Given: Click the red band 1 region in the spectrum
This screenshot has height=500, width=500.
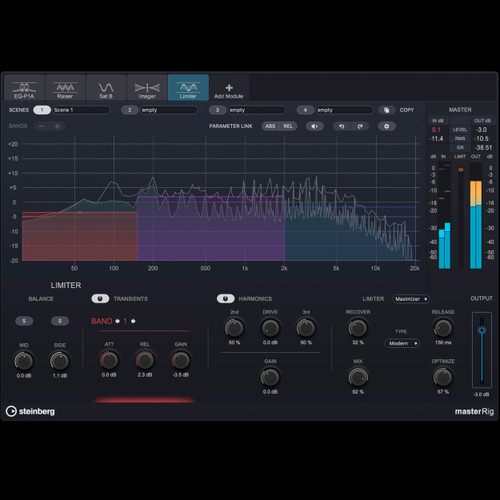Looking at the screenshot, I should point(79,237).
